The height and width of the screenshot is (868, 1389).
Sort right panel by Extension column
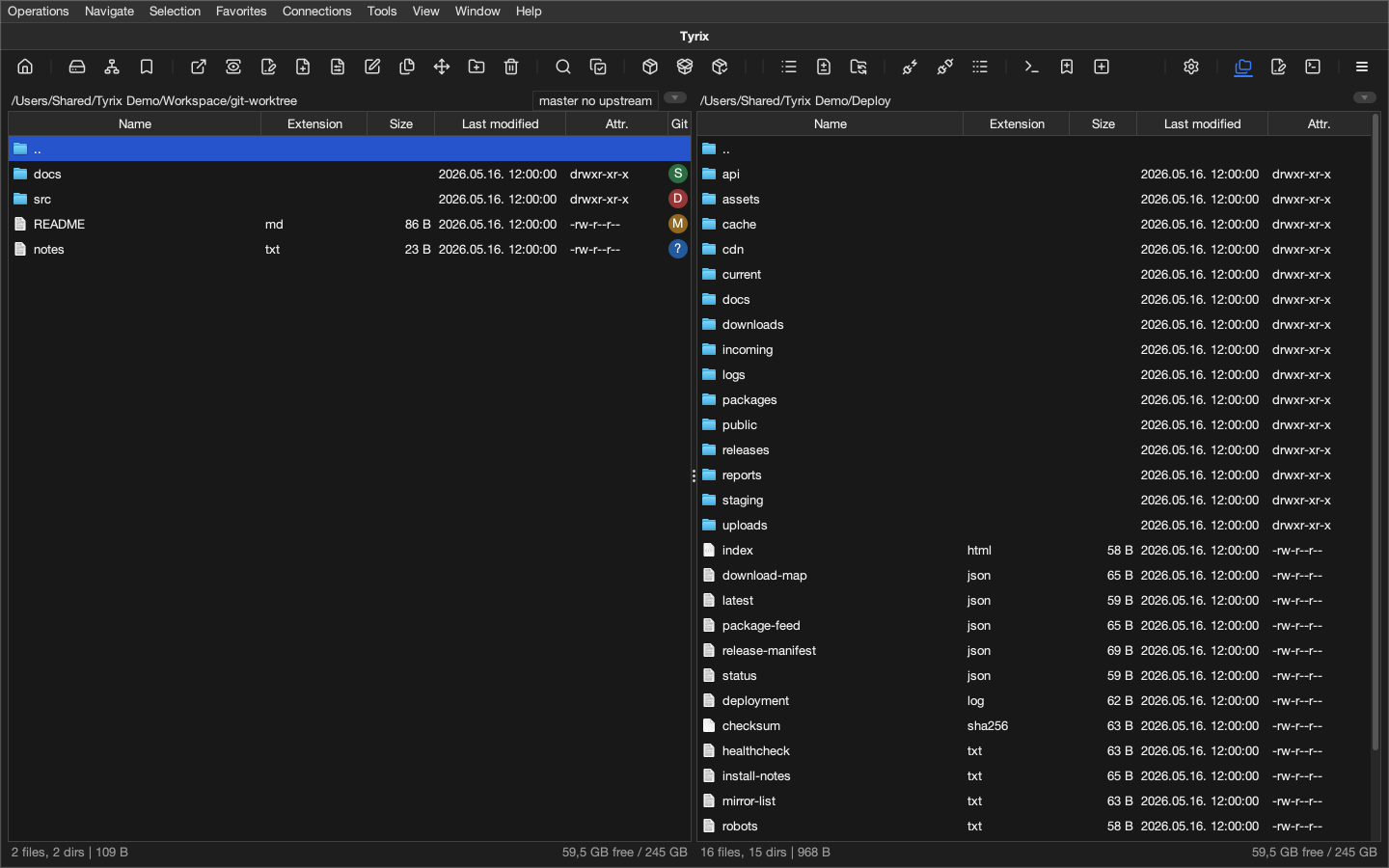tap(1017, 123)
